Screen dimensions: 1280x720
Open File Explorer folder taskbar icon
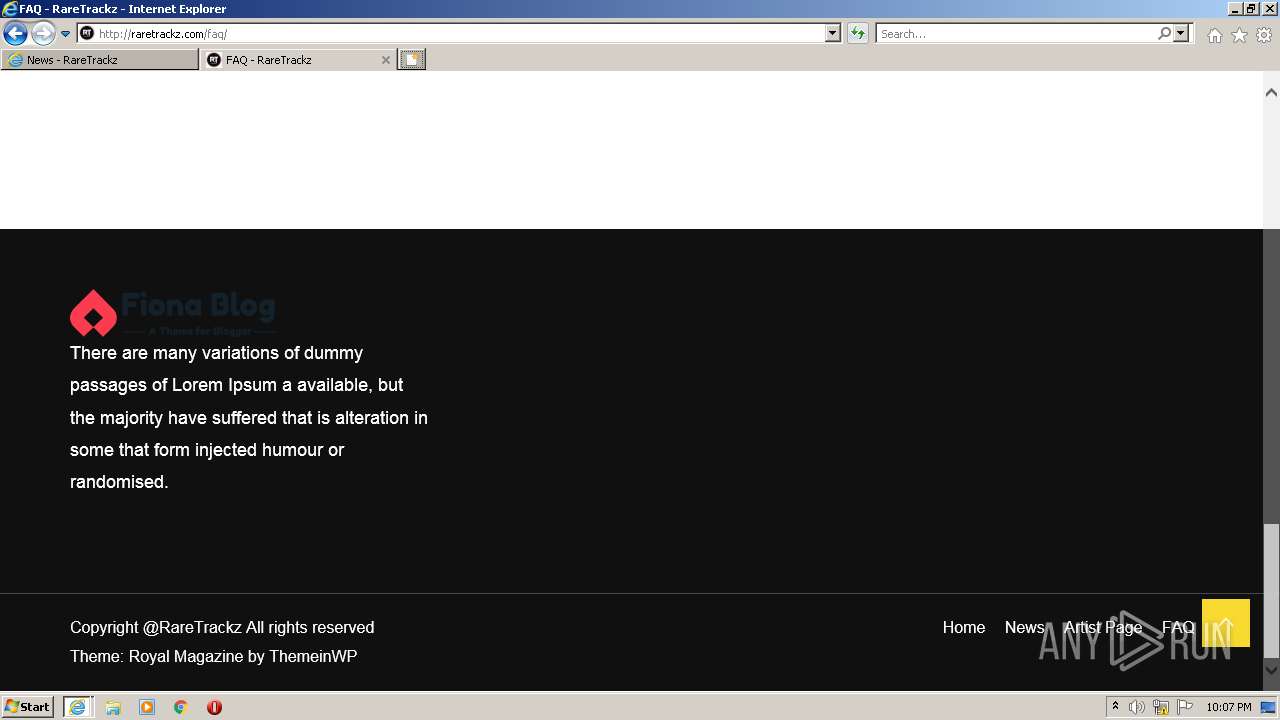pyautogui.click(x=113, y=707)
